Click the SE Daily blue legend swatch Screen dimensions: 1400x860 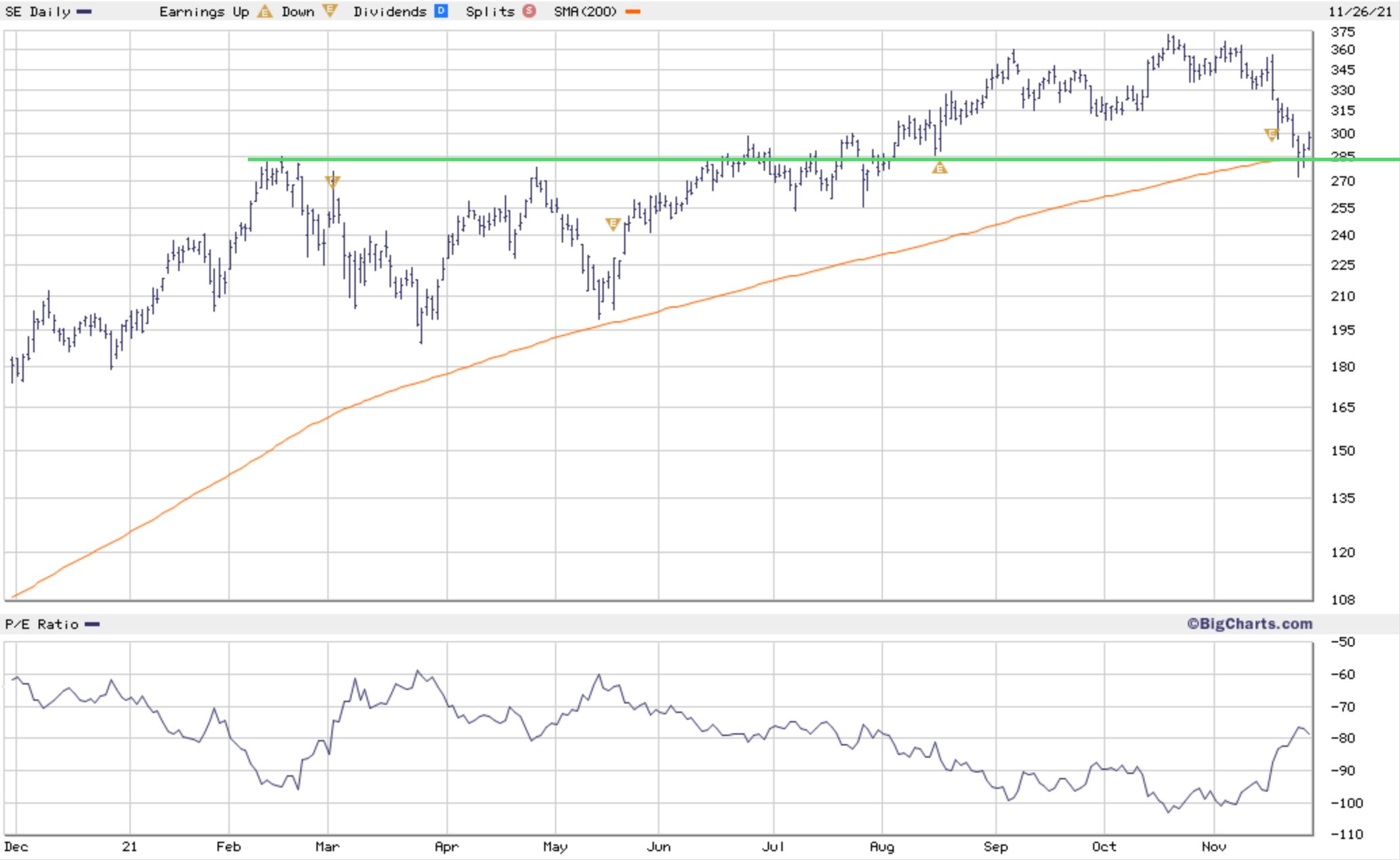84,12
